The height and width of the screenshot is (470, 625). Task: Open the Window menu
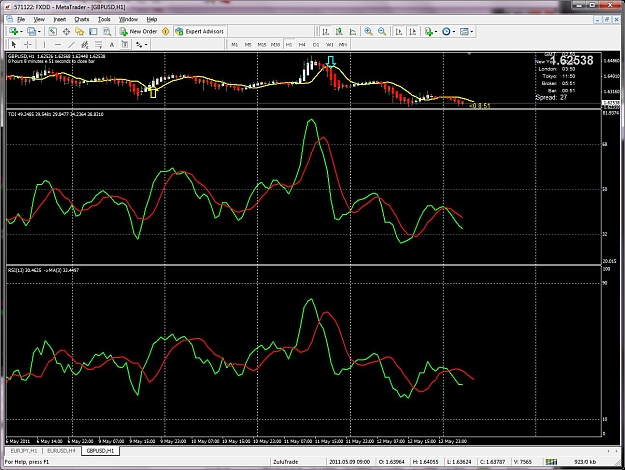[128, 19]
